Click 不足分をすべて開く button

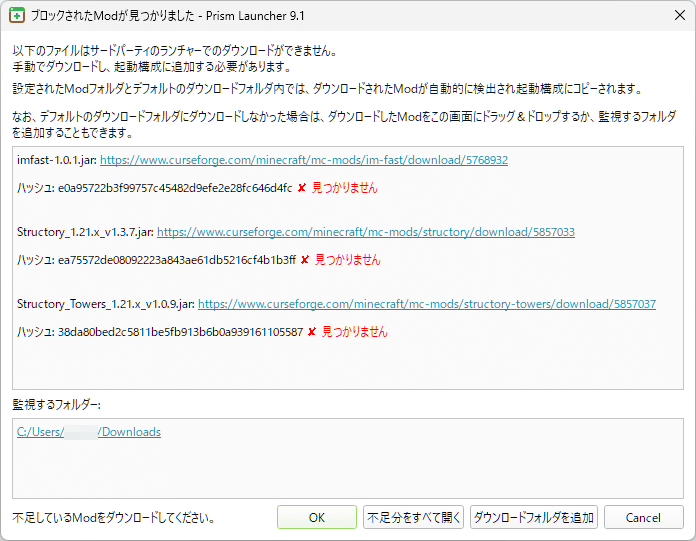(x=413, y=517)
